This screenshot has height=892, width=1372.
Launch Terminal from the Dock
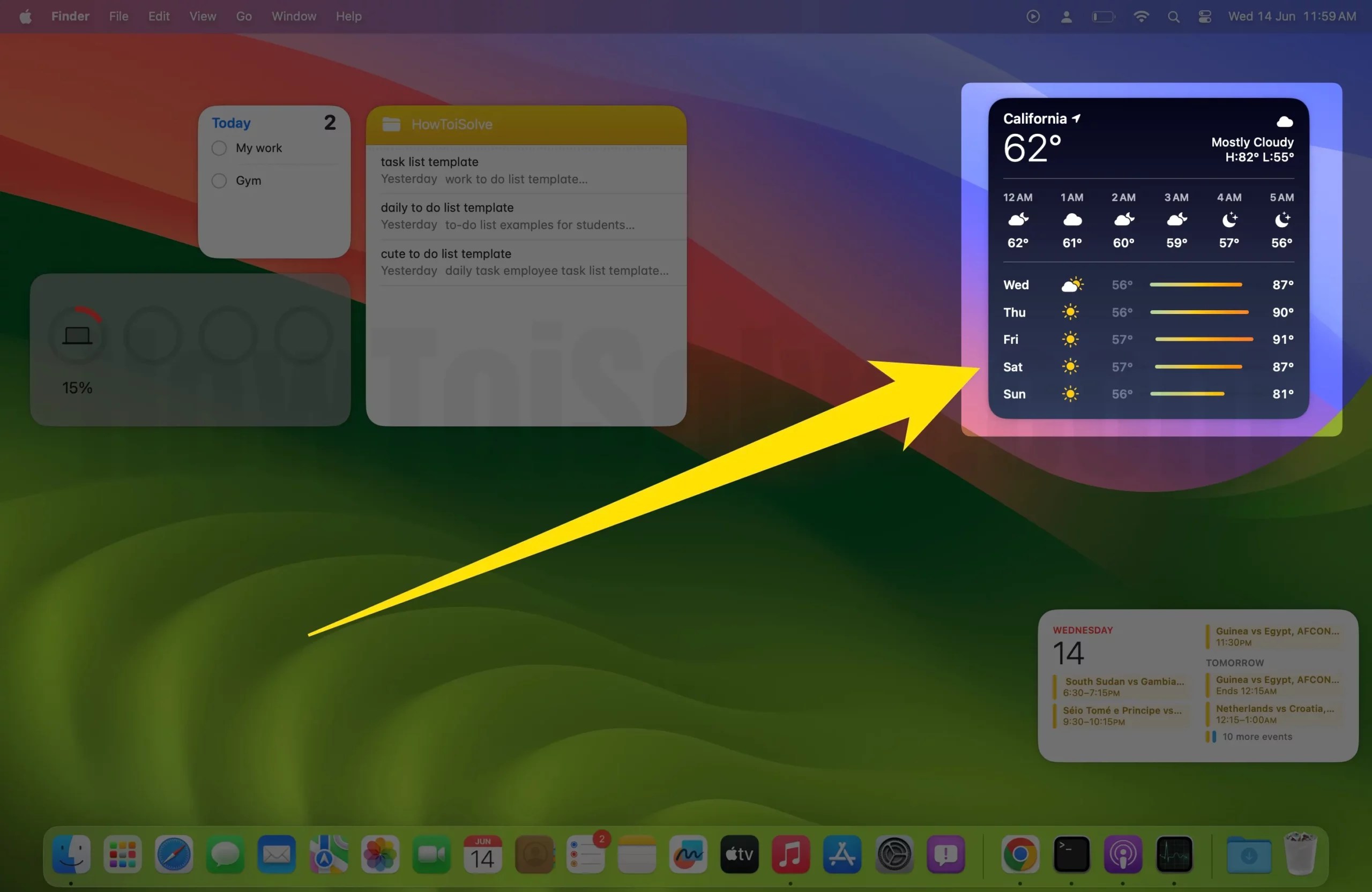coord(1071,854)
